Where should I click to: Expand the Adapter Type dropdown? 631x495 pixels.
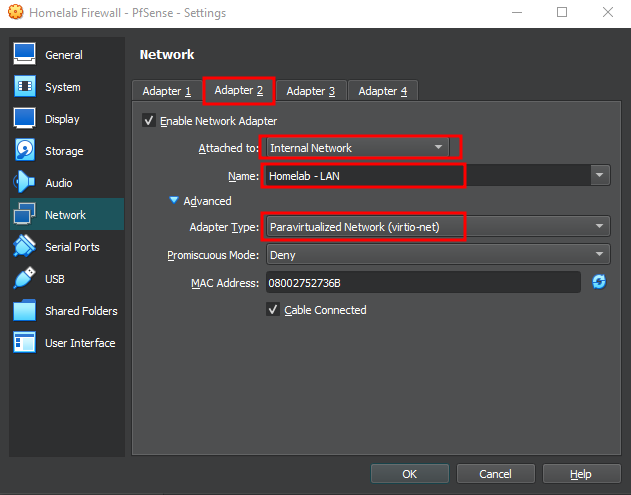pos(437,227)
